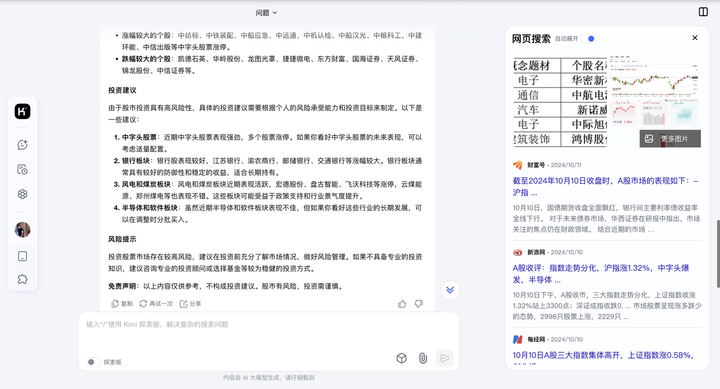Viewport: 720px width, 389px height.
Task: Open the 每经网 result 10月10日A股三大指数集体高开
Action: [603, 355]
